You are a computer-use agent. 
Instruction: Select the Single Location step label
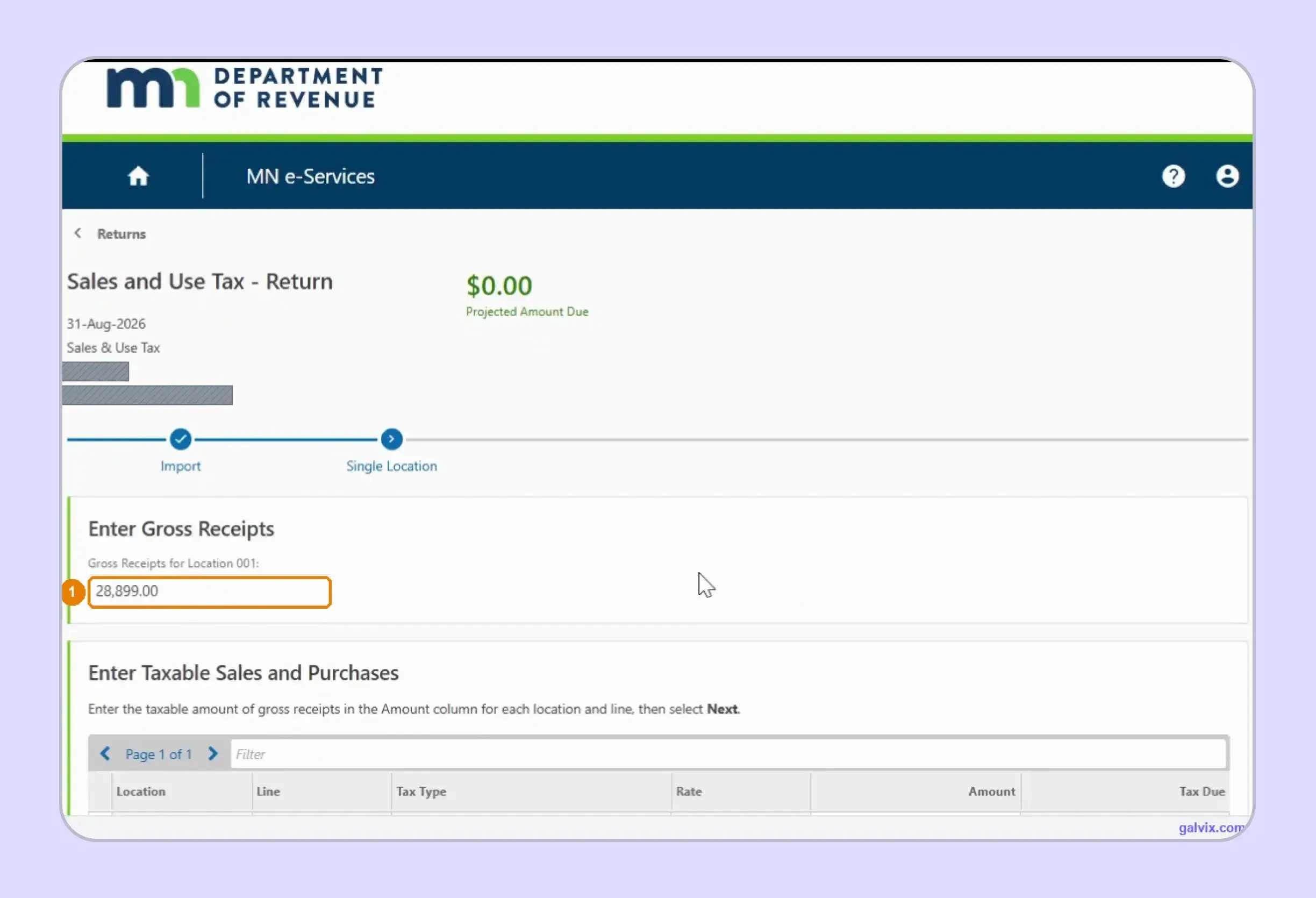pos(391,466)
